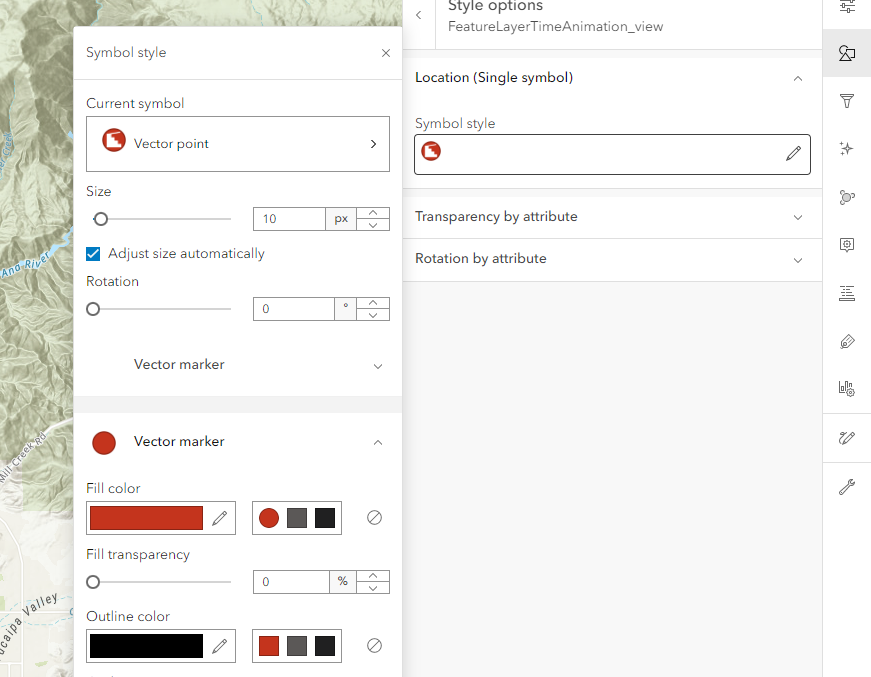Click the wrench configuration icon
The height and width of the screenshot is (677, 871).
[x=847, y=487]
